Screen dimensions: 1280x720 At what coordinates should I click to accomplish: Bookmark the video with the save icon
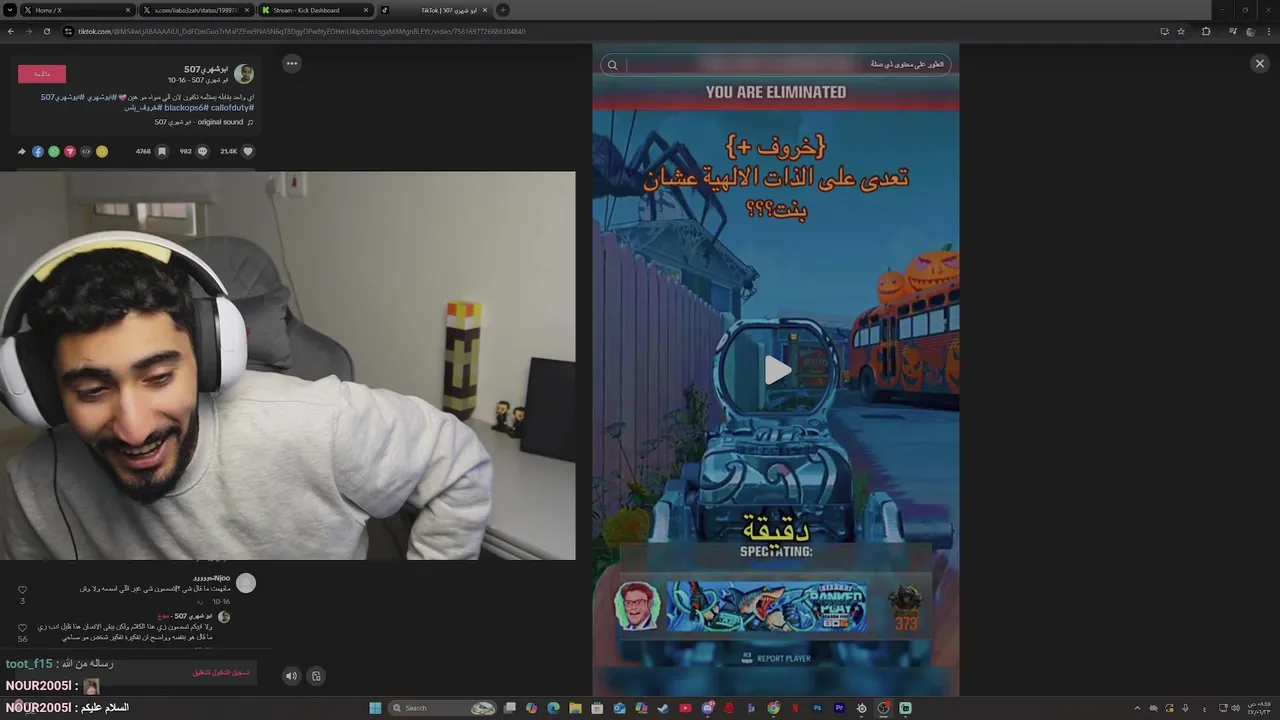[x=161, y=151]
